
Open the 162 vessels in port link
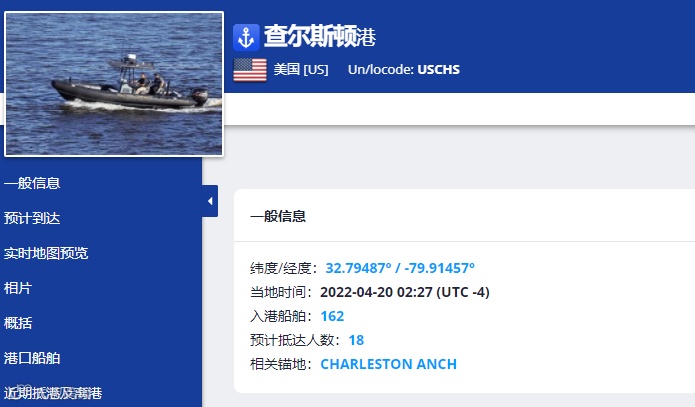click(x=332, y=316)
